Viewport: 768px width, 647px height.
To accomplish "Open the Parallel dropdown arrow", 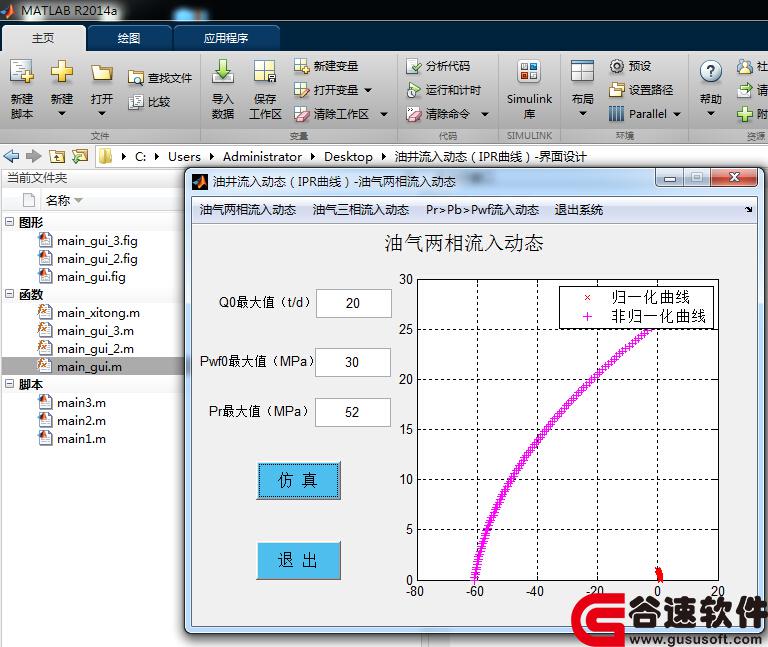I will pyautogui.click(x=677, y=114).
